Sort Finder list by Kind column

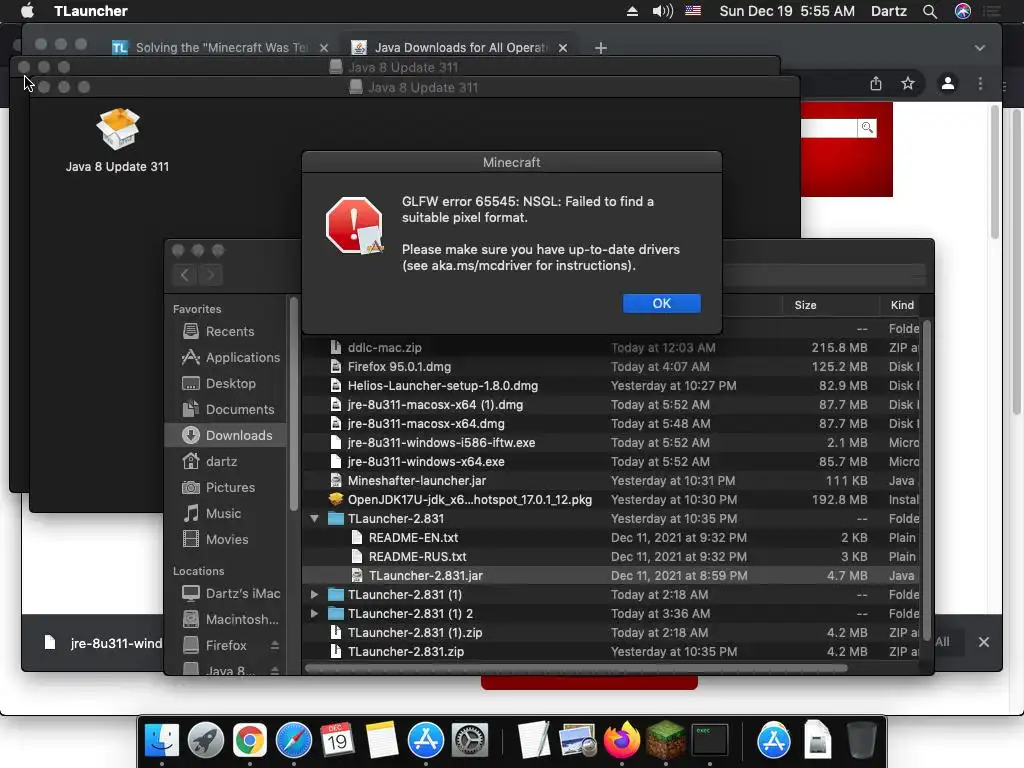902,305
